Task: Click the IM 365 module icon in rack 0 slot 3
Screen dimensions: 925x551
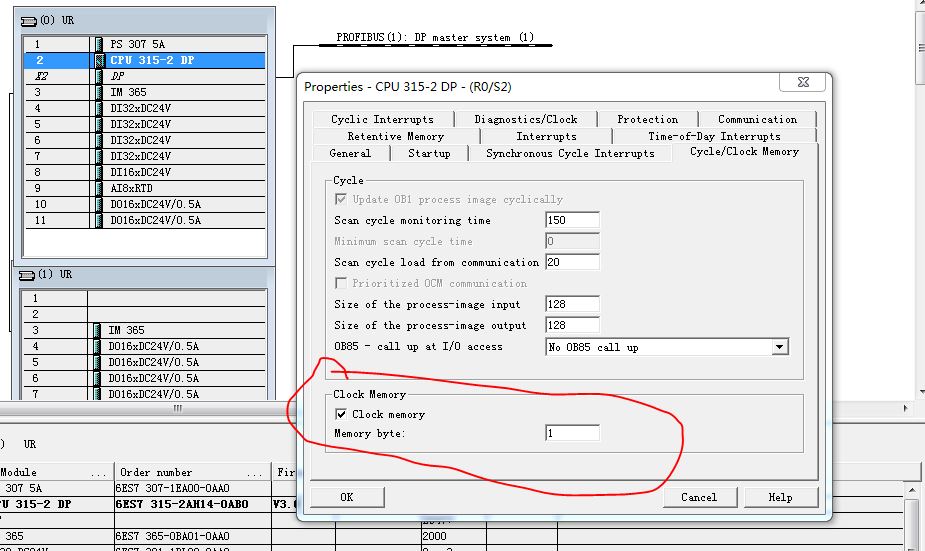Action: click(99, 92)
